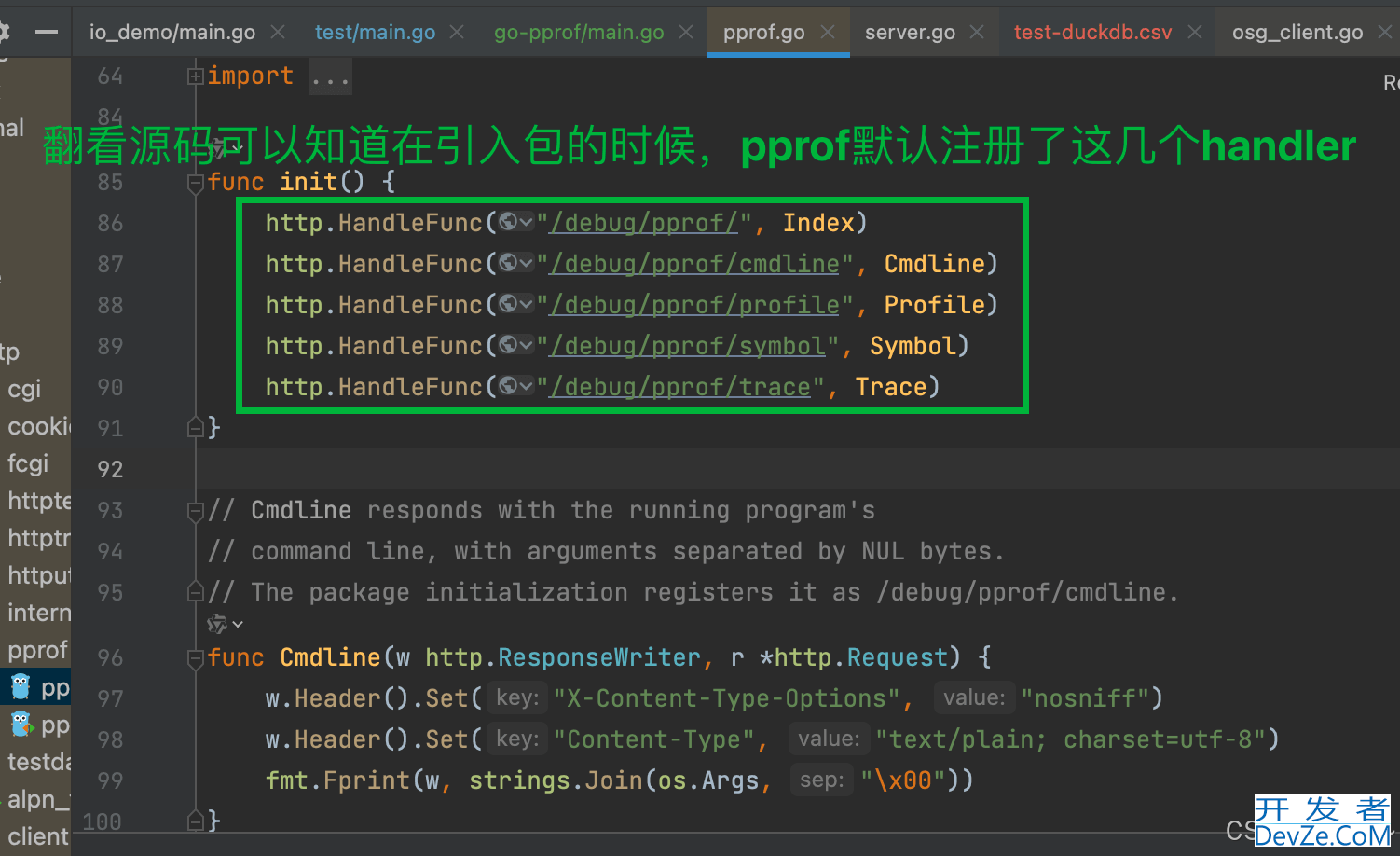The image size is (1400, 856).
Task: Open the "/debug/pprof/trace" URL link
Action: (x=680, y=387)
